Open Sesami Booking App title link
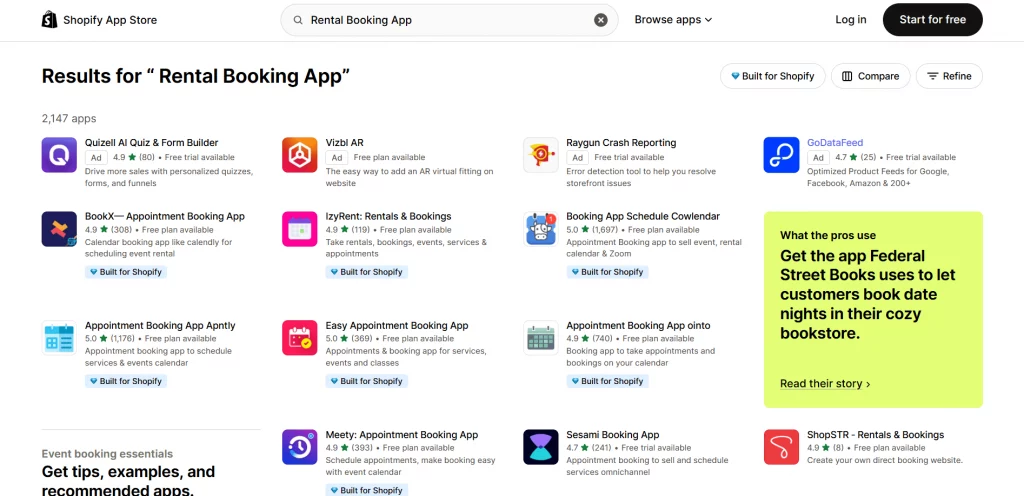 (613, 435)
